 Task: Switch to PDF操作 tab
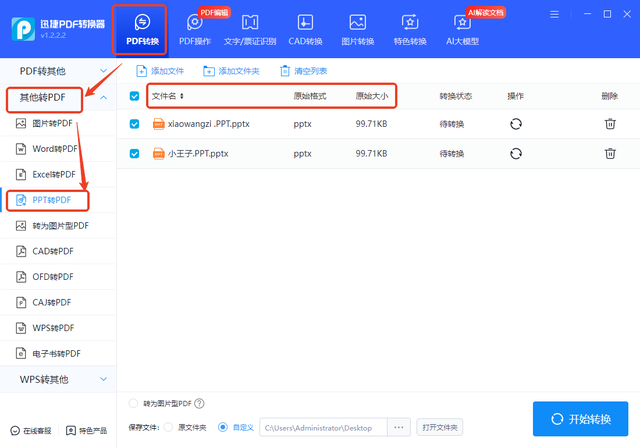coord(195,29)
